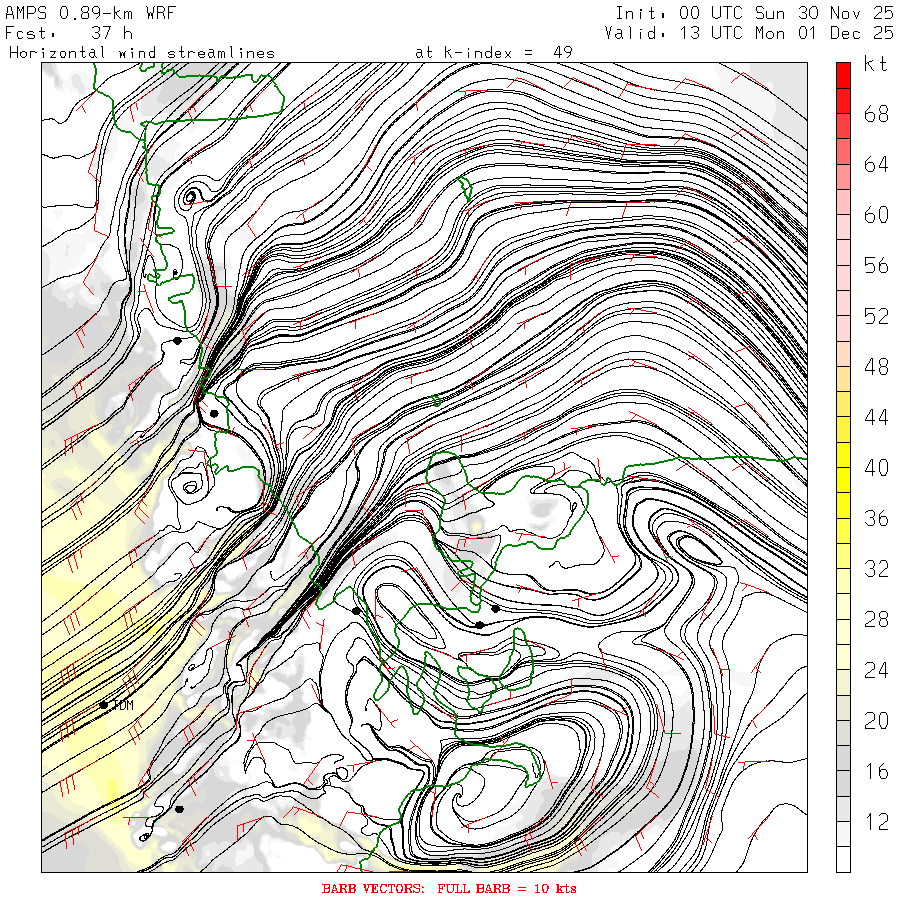Viewport: 900px width, 900px height.
Task: Click the "32" color bar label
Action: coord(876,569)
